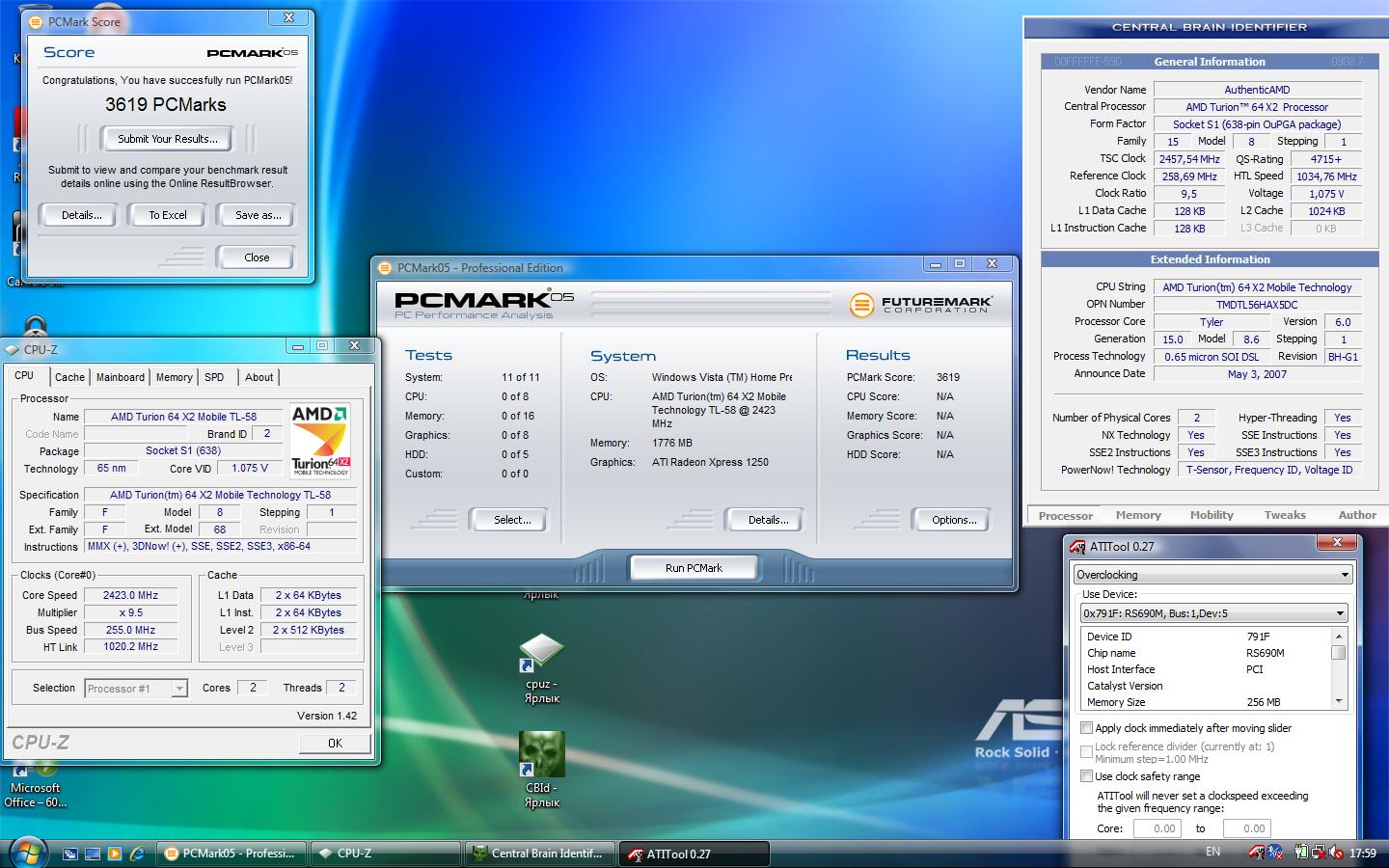Switch to PCMark05 taskbar button

(231, 854)
